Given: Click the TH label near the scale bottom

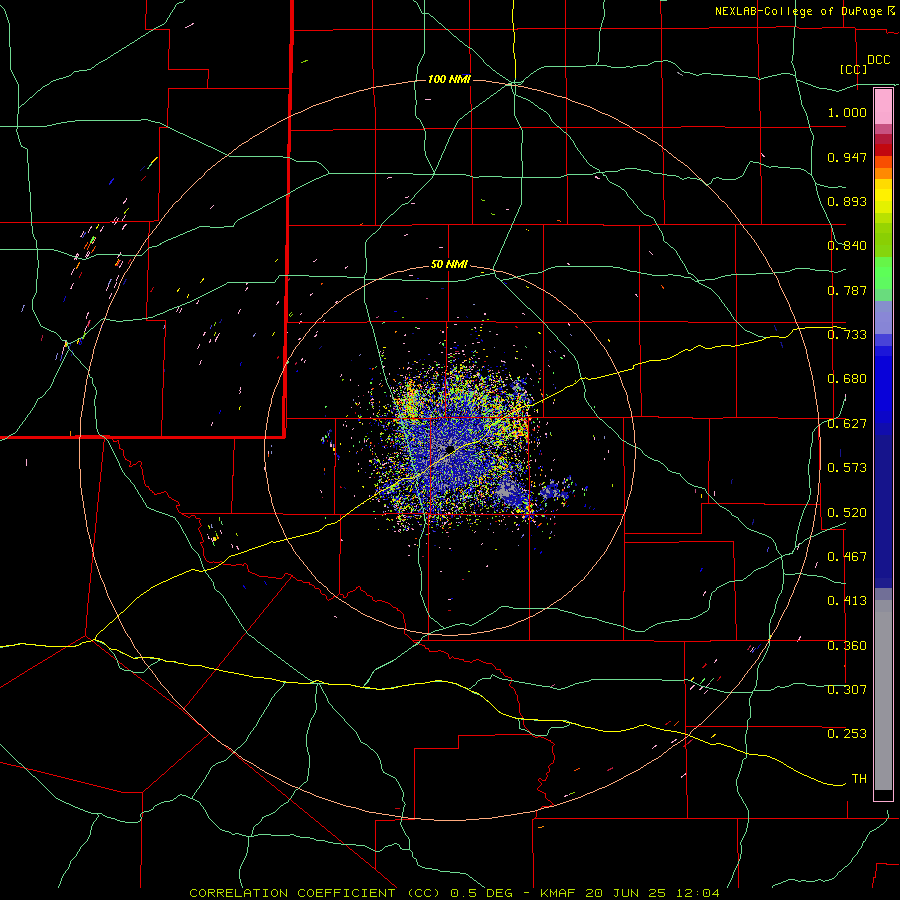Looking at the screenshot, I should pos(859,779).
